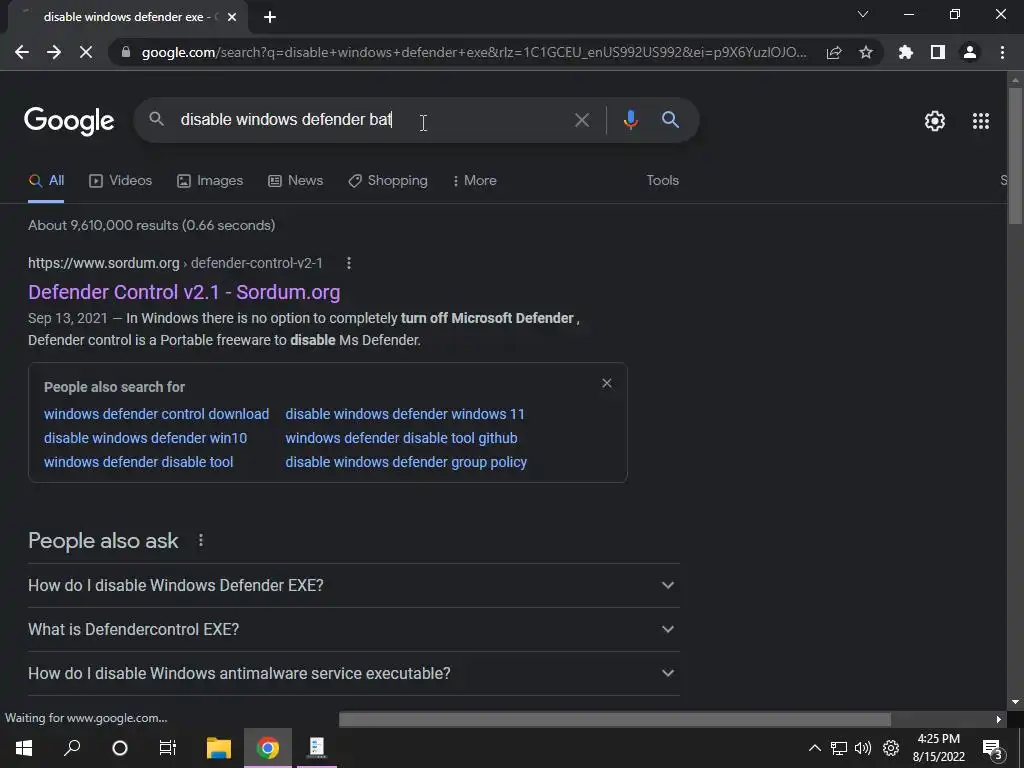The image size is (1024, 768).
Task: Open Chrome three-dot menu
Action: (x=1002, y=52)
